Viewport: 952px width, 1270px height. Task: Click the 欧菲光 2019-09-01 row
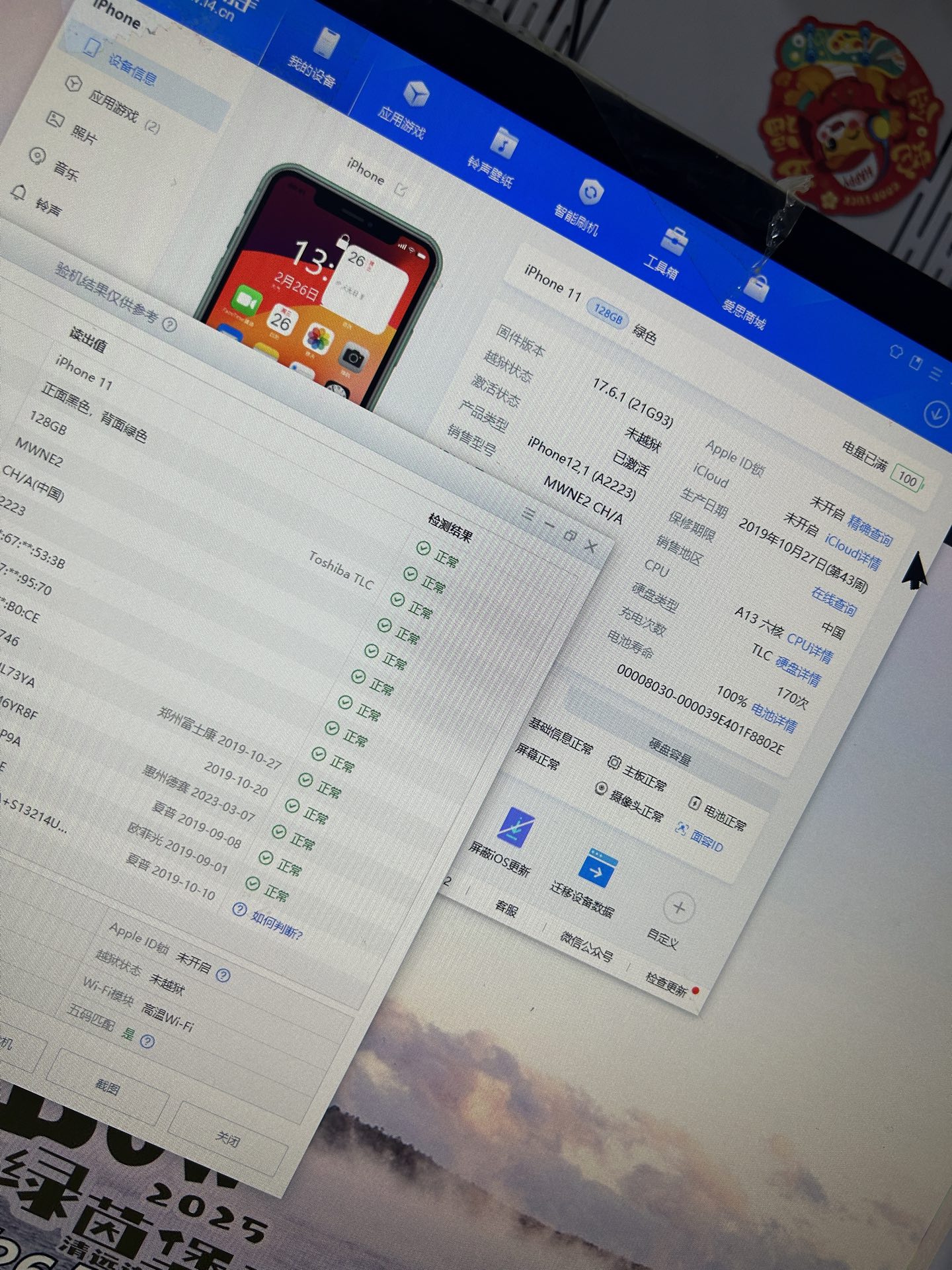[178, 849]
